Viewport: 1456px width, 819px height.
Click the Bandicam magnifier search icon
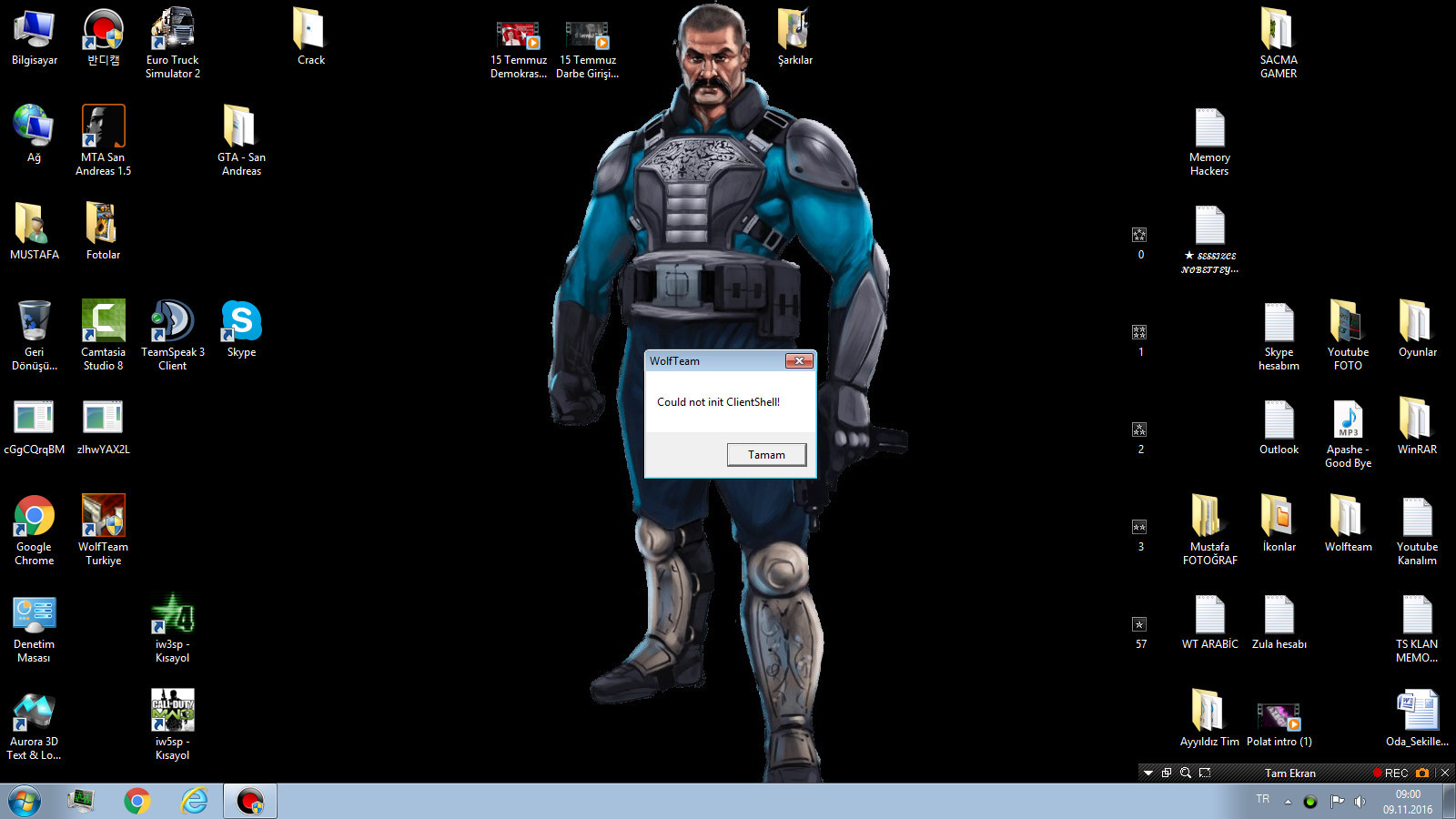click(1186, 773)
